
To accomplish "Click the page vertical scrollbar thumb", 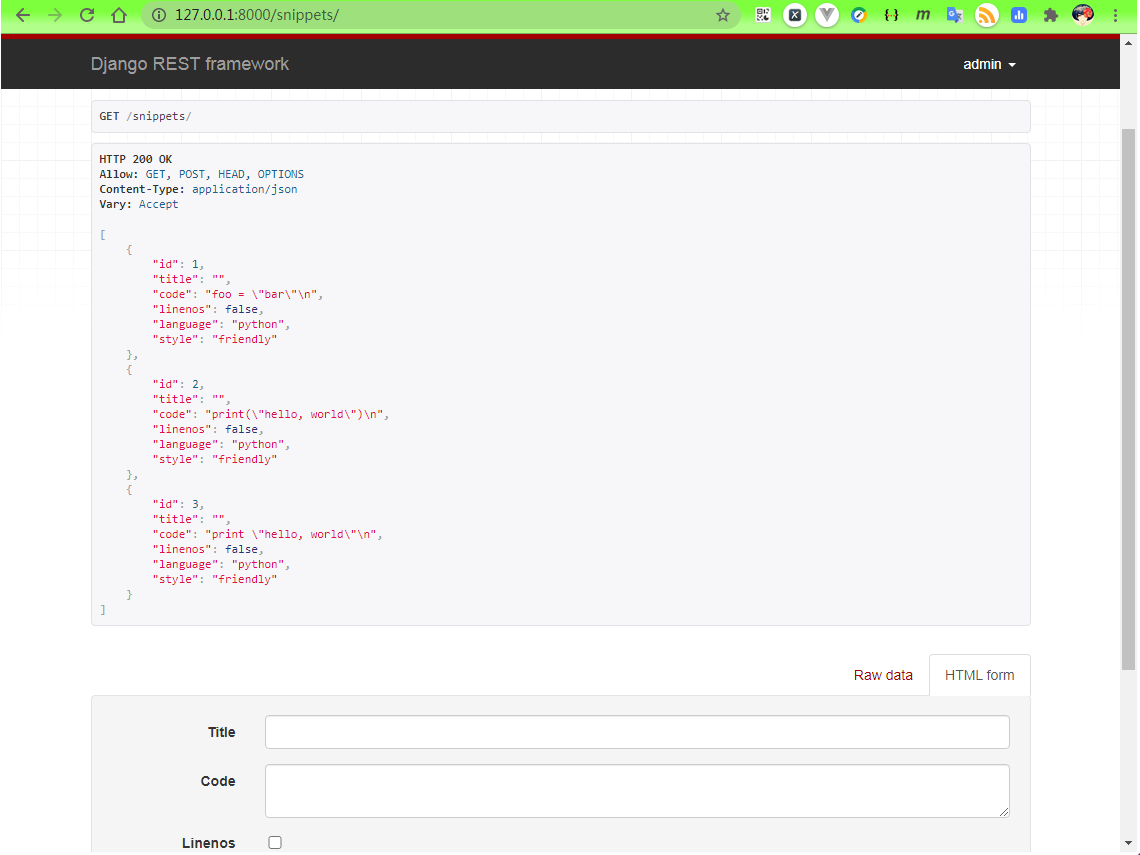I will pos(1128,399).
